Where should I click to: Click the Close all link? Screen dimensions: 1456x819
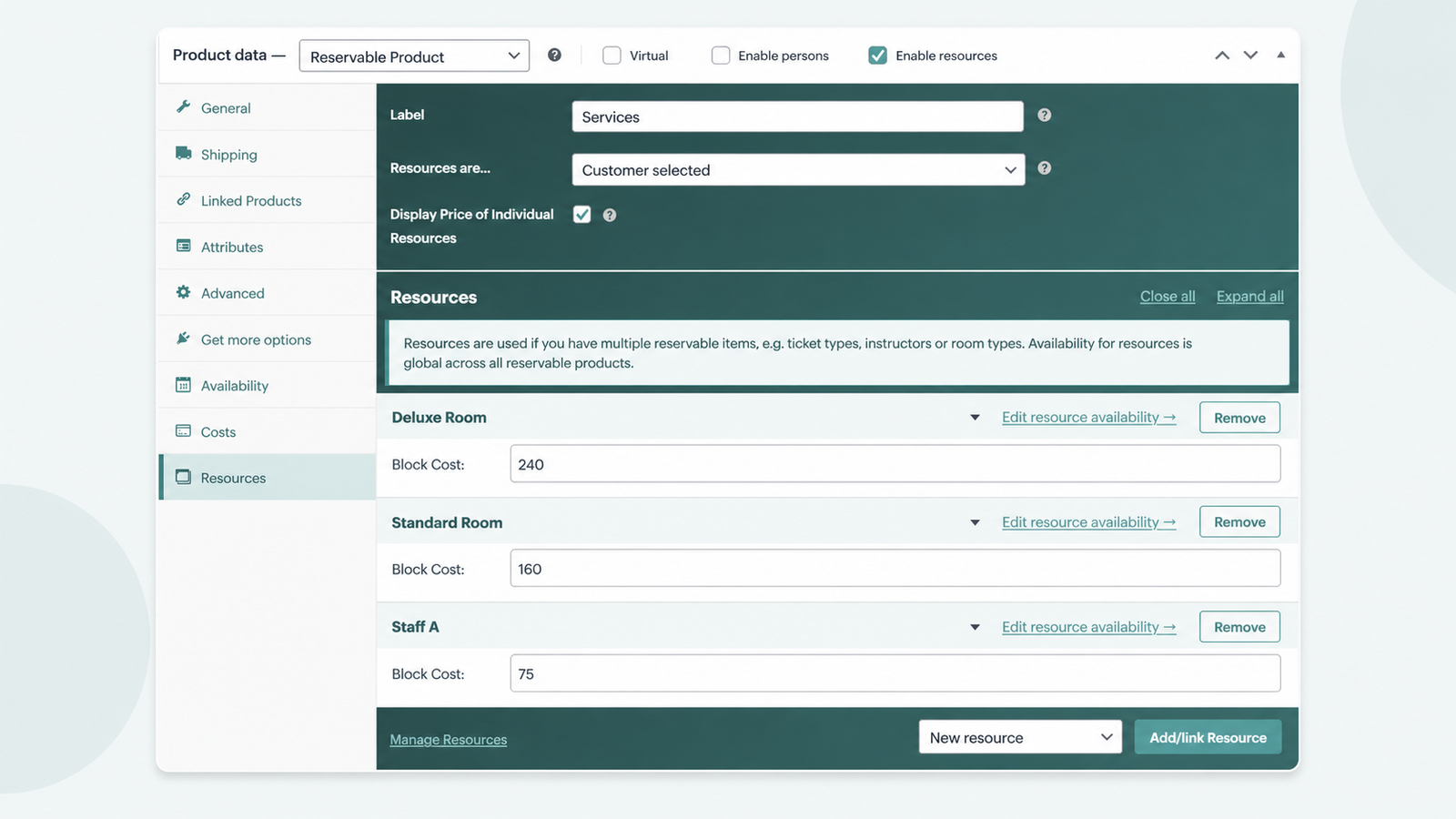1168,297
